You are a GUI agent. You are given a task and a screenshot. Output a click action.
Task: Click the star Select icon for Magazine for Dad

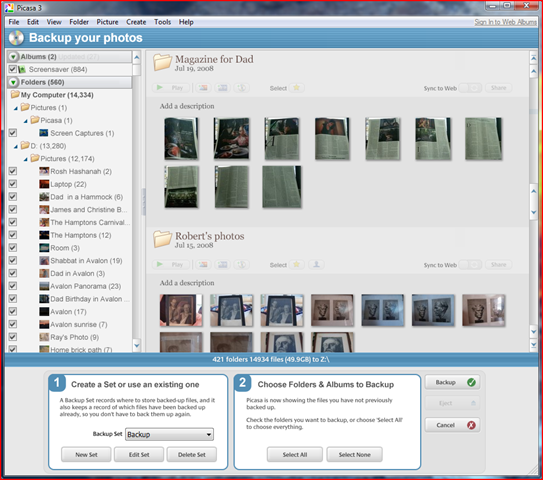pos(296,88)
